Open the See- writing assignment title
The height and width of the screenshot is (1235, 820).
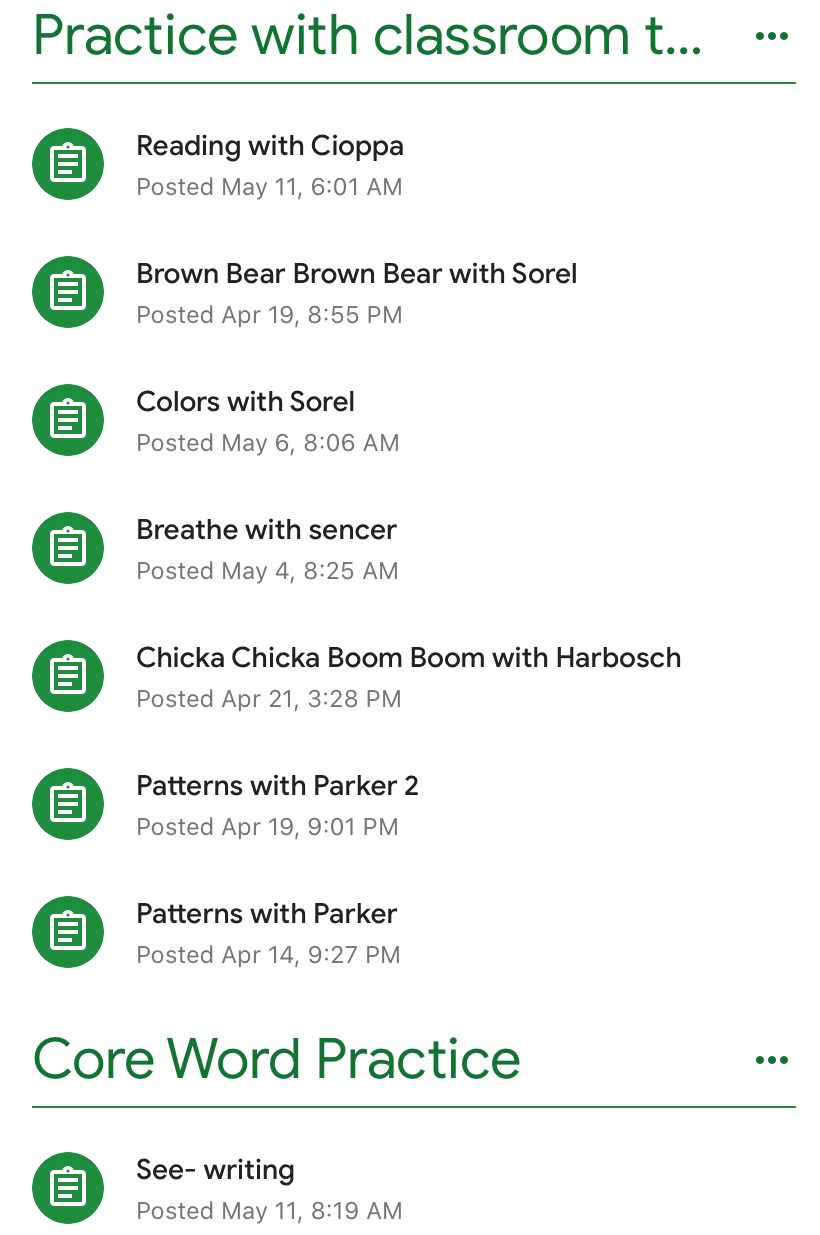(x=216, y=1170)
